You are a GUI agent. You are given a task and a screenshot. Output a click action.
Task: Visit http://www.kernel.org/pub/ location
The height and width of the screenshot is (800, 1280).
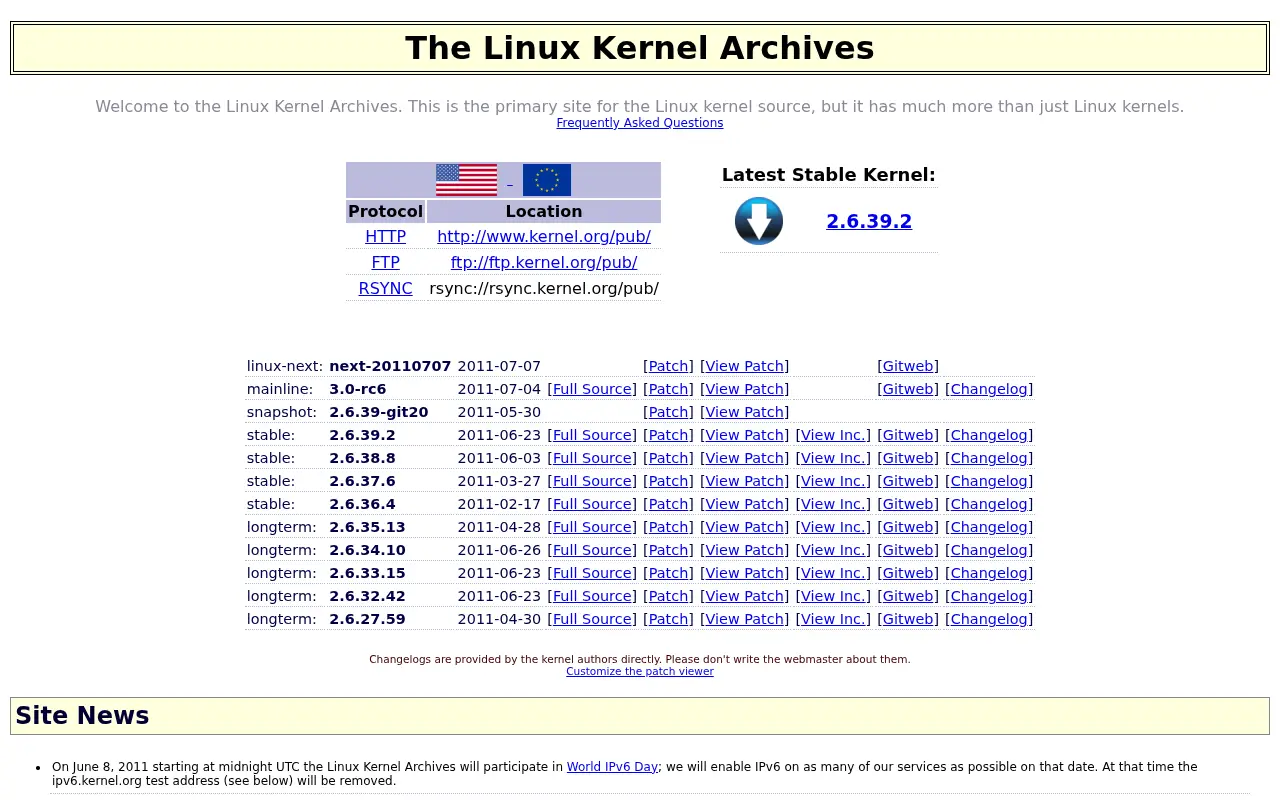[544, 237]
